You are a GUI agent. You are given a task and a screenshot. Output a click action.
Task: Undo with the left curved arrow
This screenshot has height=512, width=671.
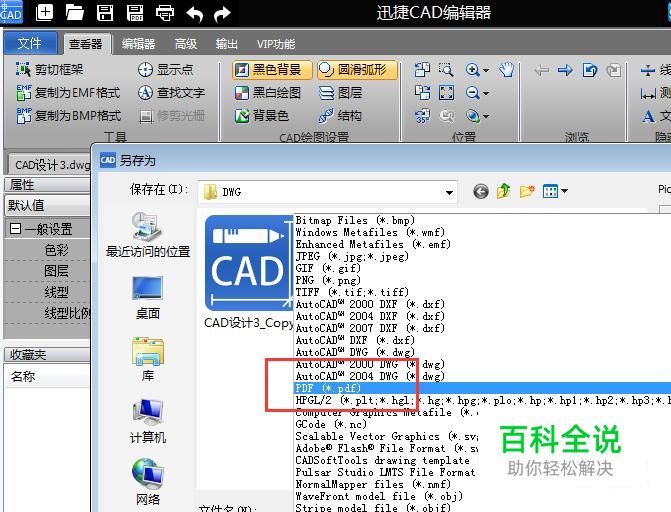coord(195,14)
